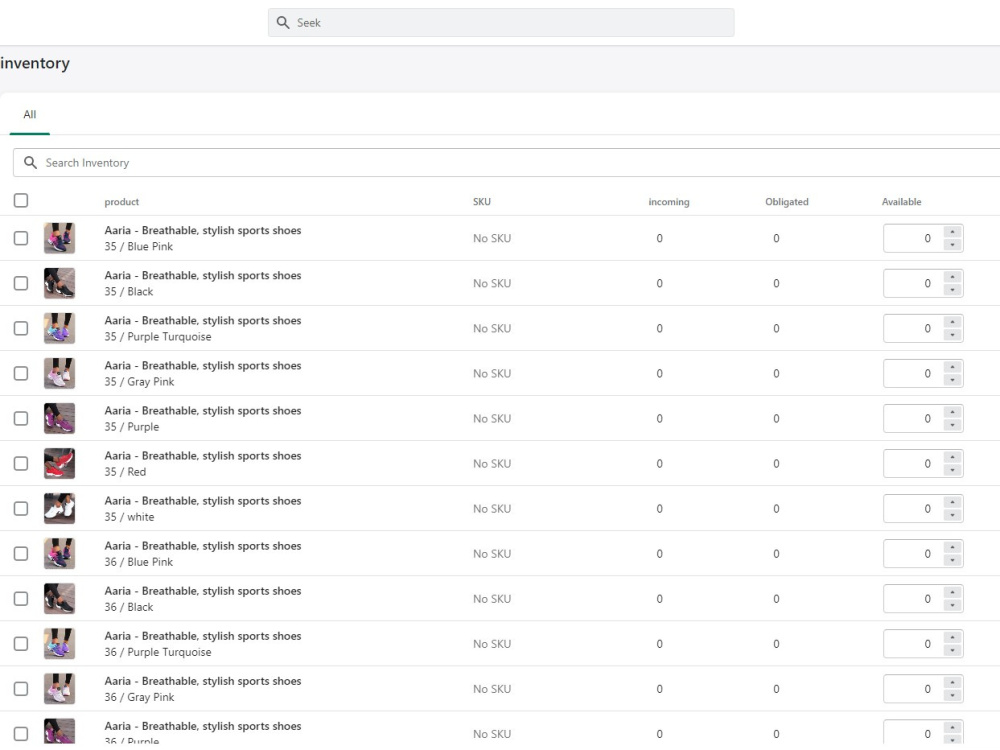This screenshot has height=750, width=1000.
Task: Increase available stock for 35 / Black
Action: click(x=952, y=277)
